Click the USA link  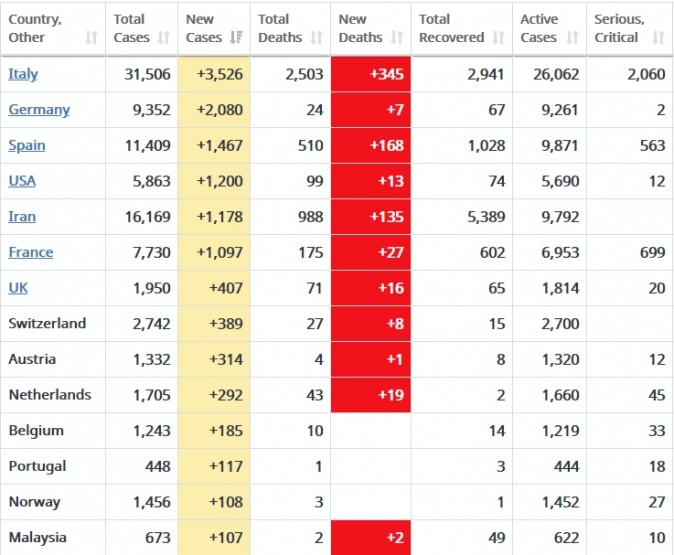pos(23,181)
